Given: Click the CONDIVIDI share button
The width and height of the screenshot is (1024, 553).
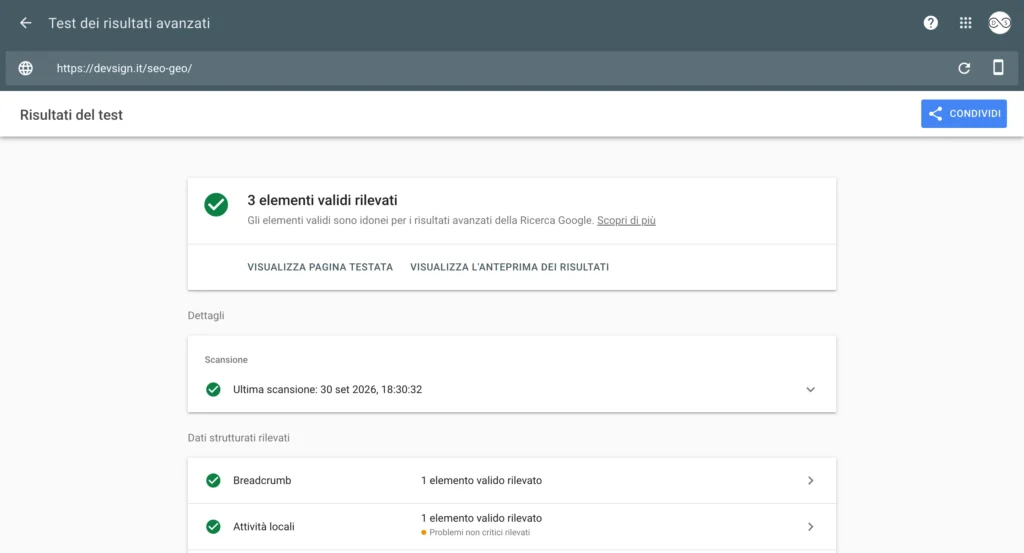Looking at the screenshot, I should pyautogui.click(x=963, y=114).
